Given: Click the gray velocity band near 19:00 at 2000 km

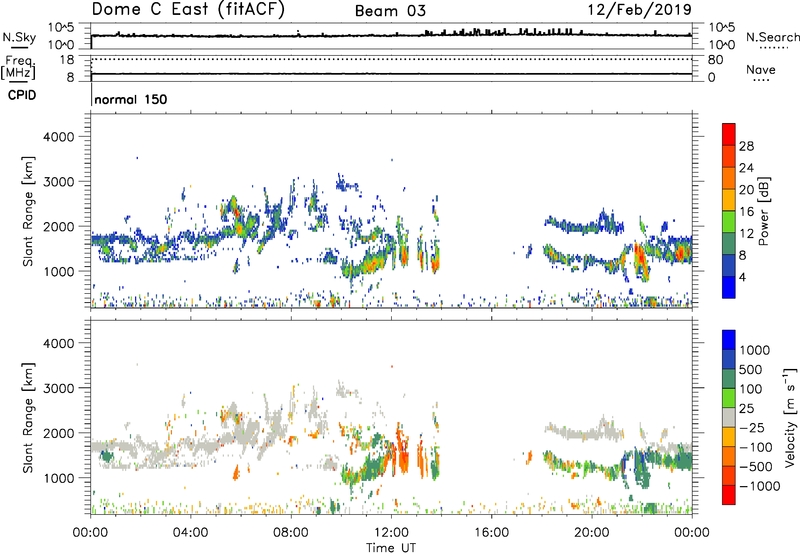Looking at the screenshot, I should [584, 433].
